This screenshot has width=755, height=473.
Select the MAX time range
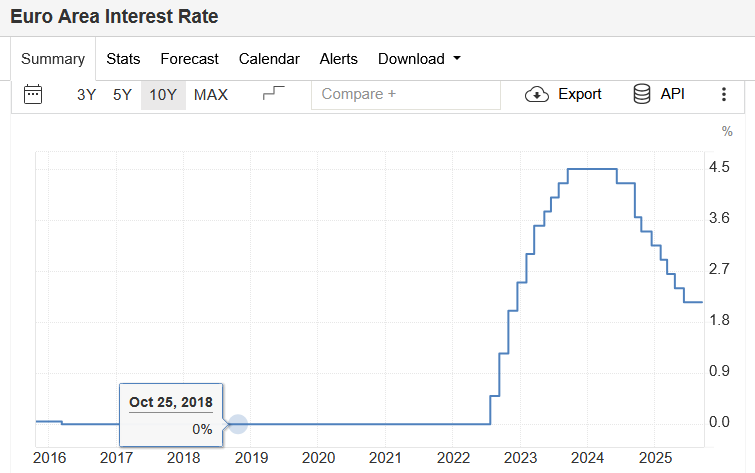click(211, 94)
